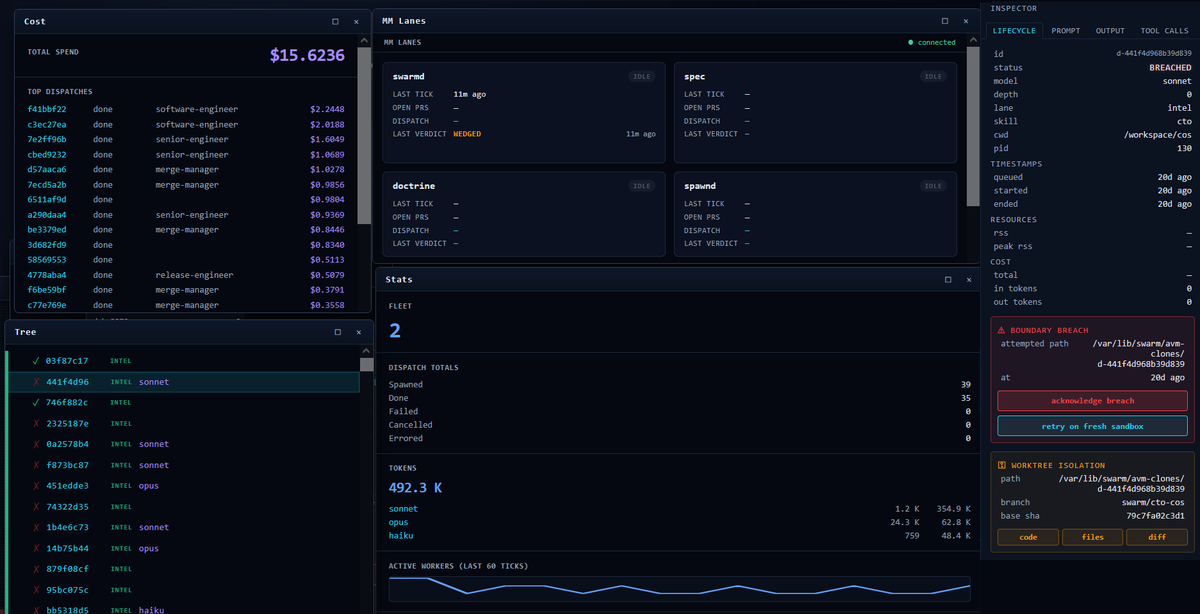This screenshot has height=614, width=1200.
Task: Open dispatch 7e2ff96b in Cost list
Action: 186,140
